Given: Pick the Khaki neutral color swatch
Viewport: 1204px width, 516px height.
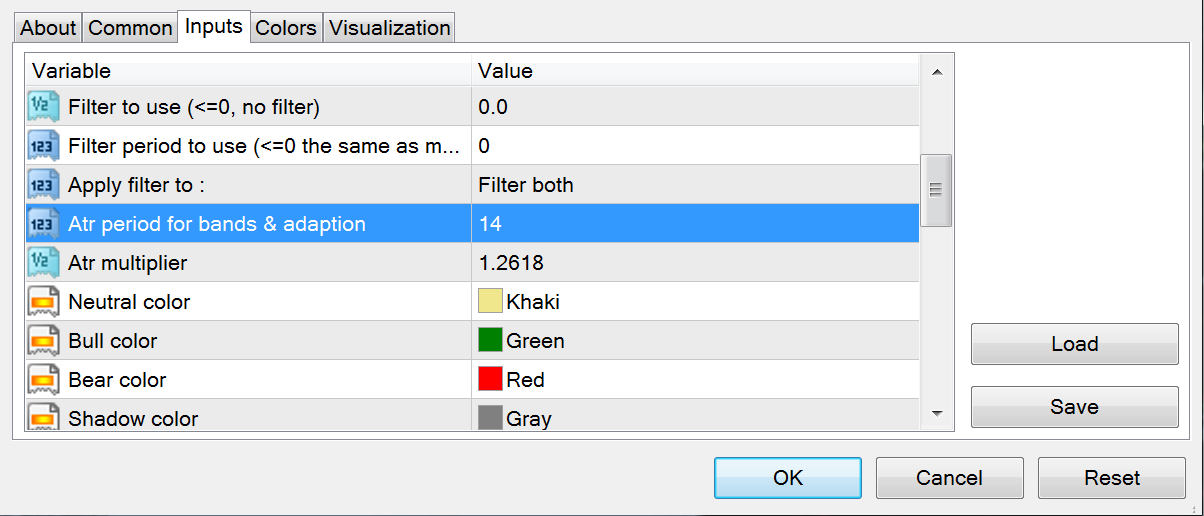Looking at the screenshot, I should pyautogui.click(x=490, y=302).
